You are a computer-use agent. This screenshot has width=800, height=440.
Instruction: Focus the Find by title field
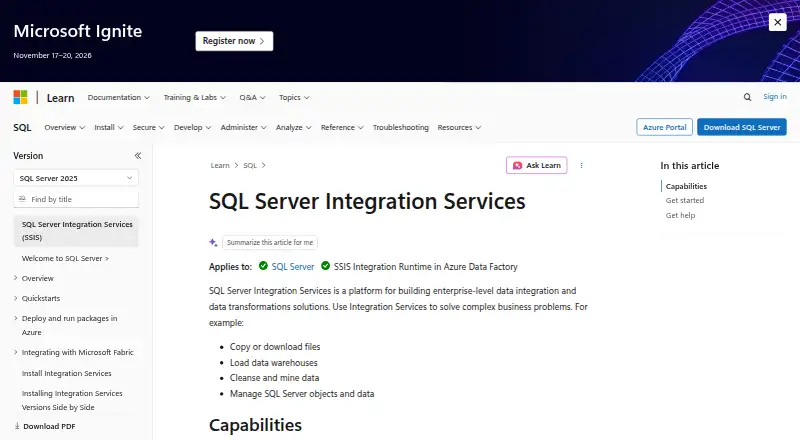[76, 199]
